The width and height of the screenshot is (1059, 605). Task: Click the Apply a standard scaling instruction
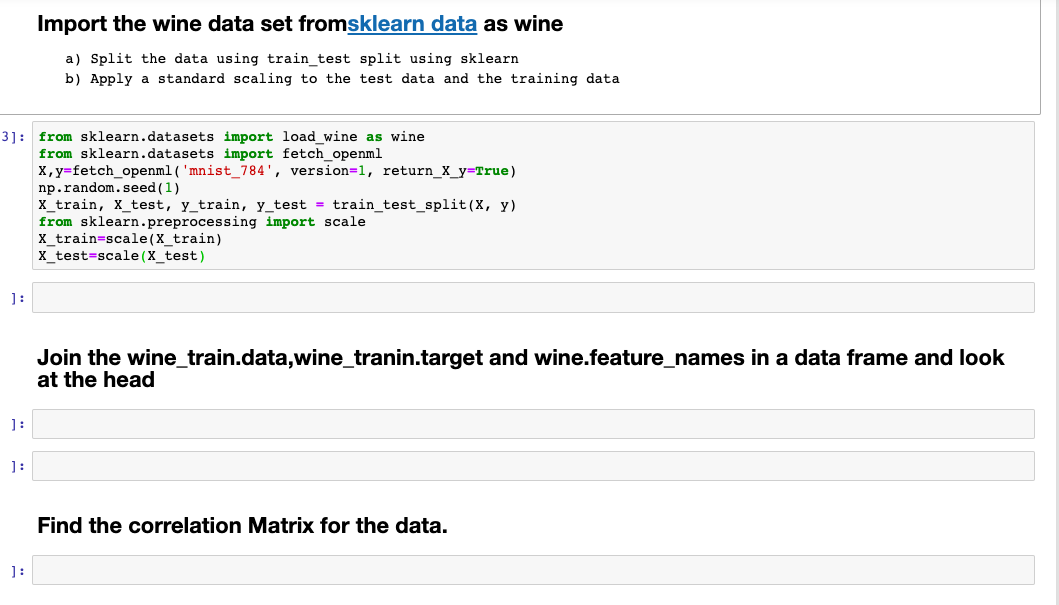[x=342, y=78]
